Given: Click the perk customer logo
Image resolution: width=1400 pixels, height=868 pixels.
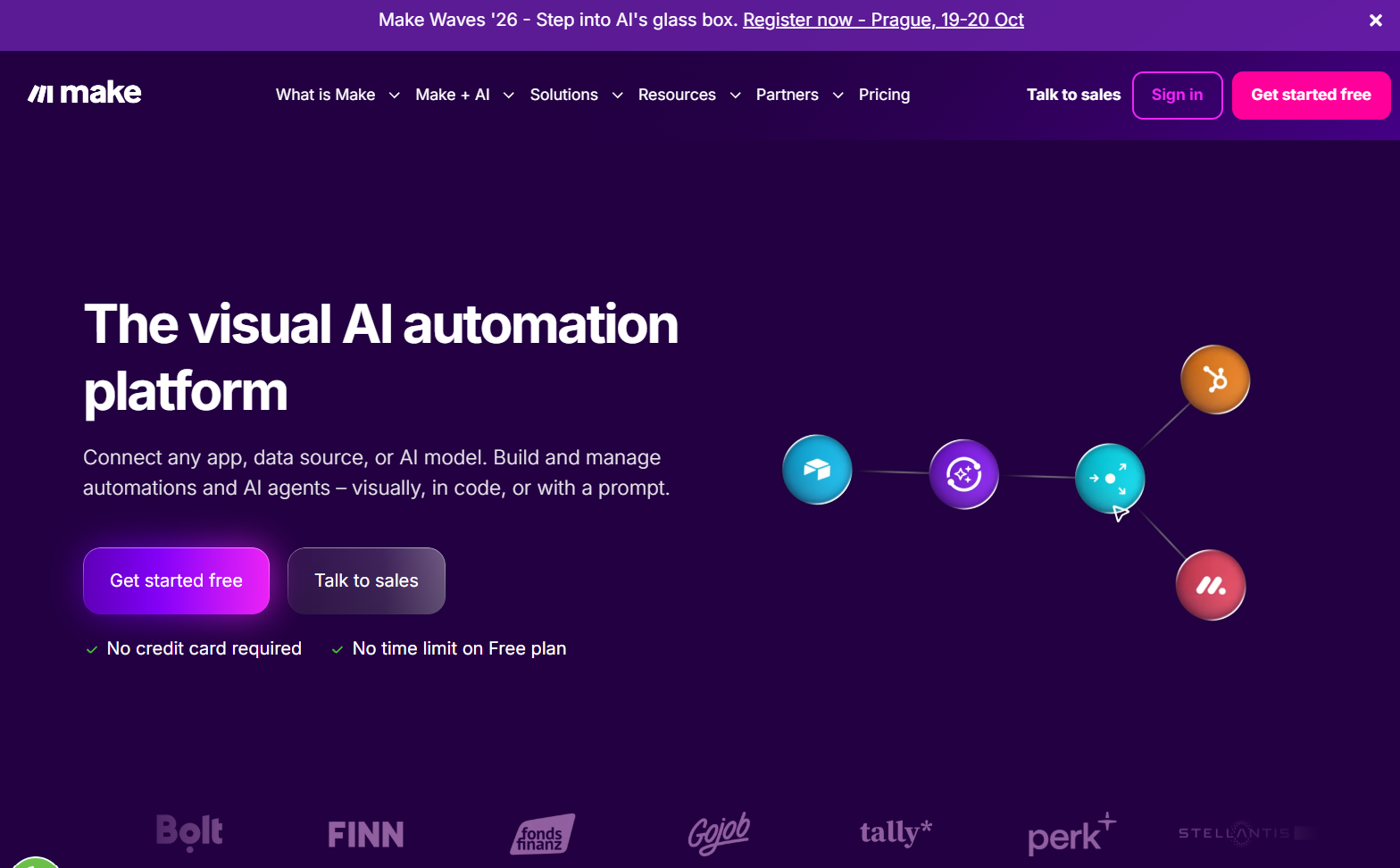Looking at the screenshot, I should 1071,834.
